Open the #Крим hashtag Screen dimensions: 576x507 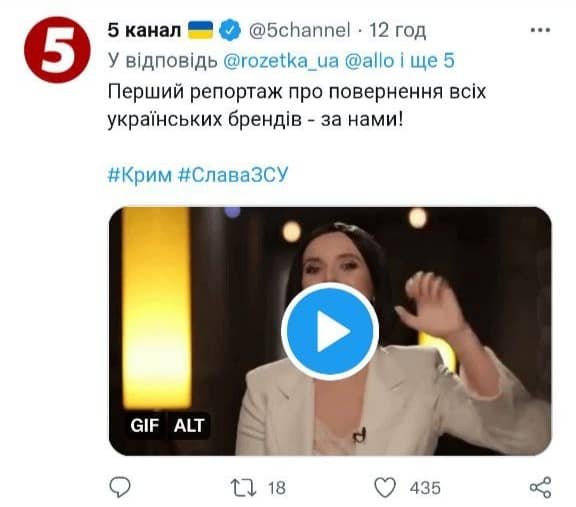point(140,175)
